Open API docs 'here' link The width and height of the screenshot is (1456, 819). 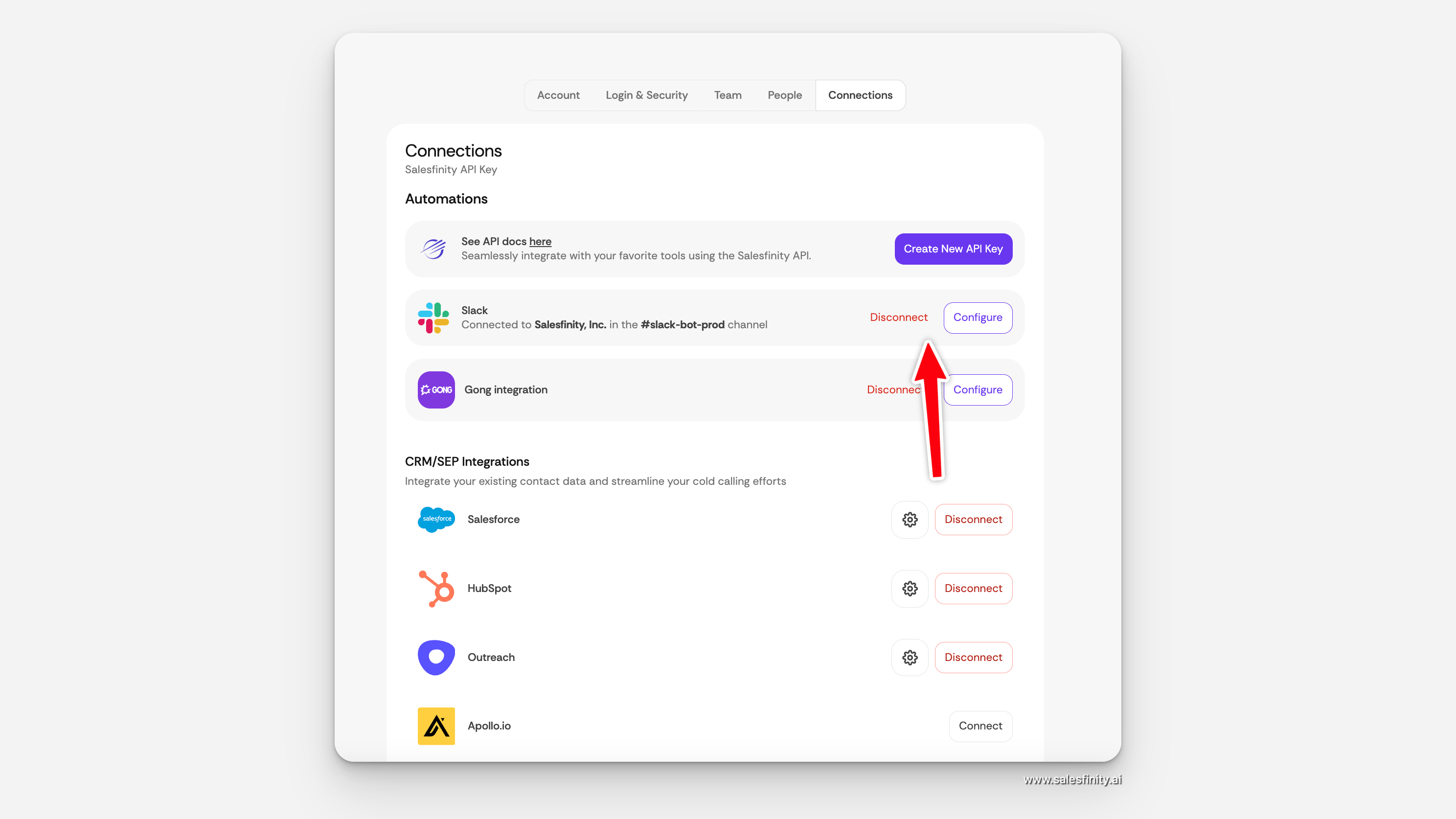pyautogui.click(x=540, y=241)
